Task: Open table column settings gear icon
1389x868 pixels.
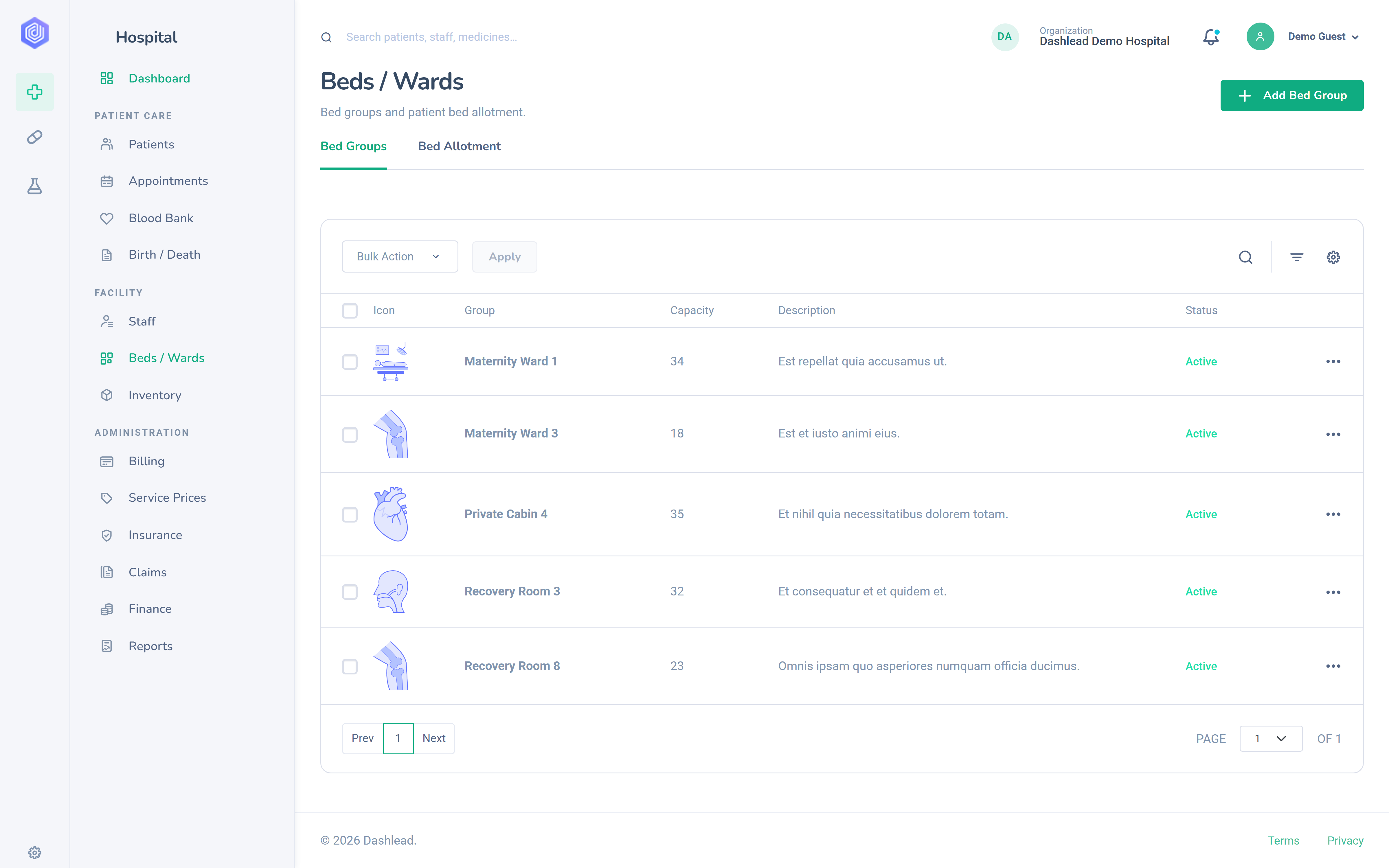Action: click(1333, 257)
